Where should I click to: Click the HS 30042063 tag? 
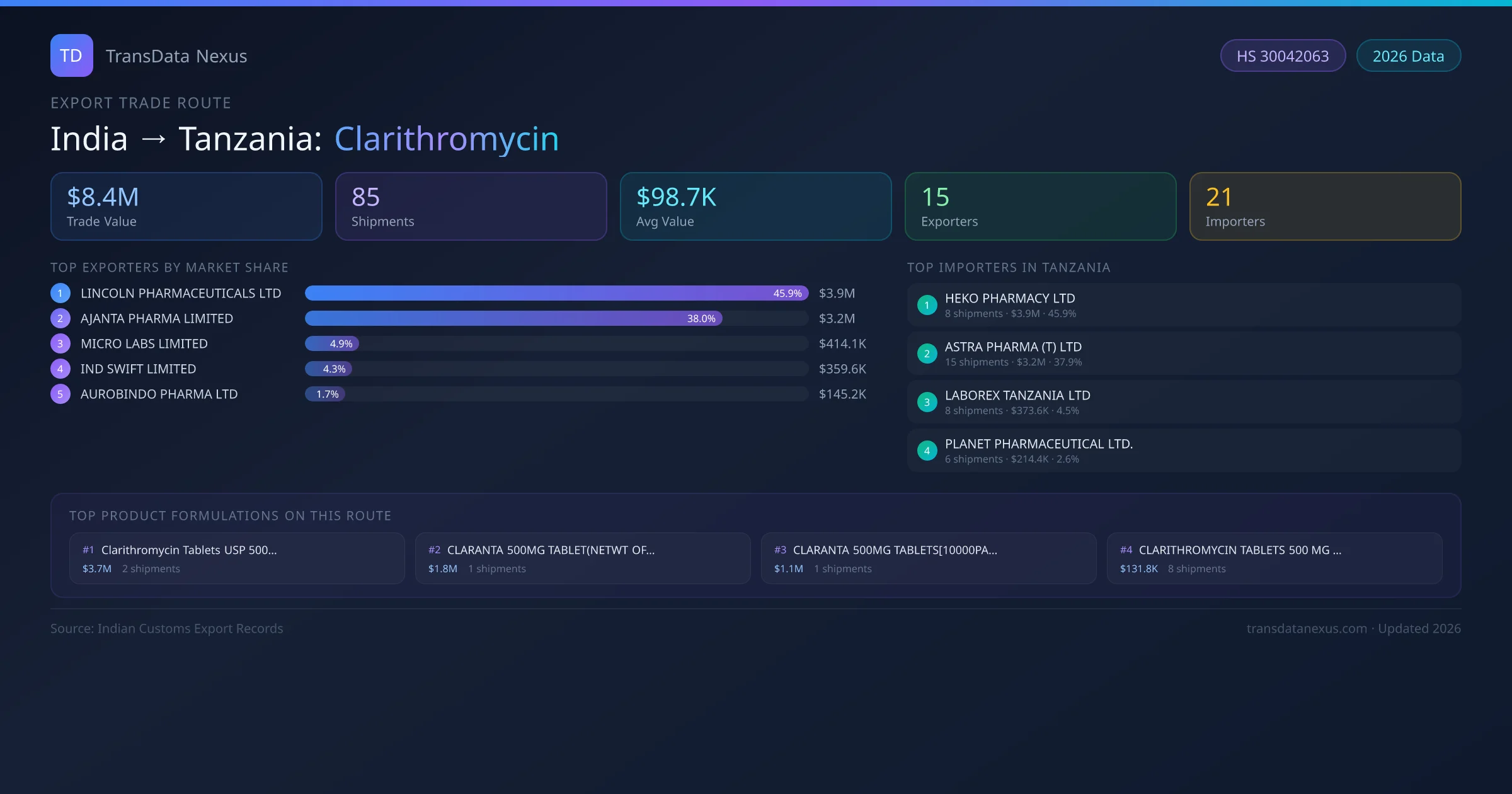[1282, 56]
